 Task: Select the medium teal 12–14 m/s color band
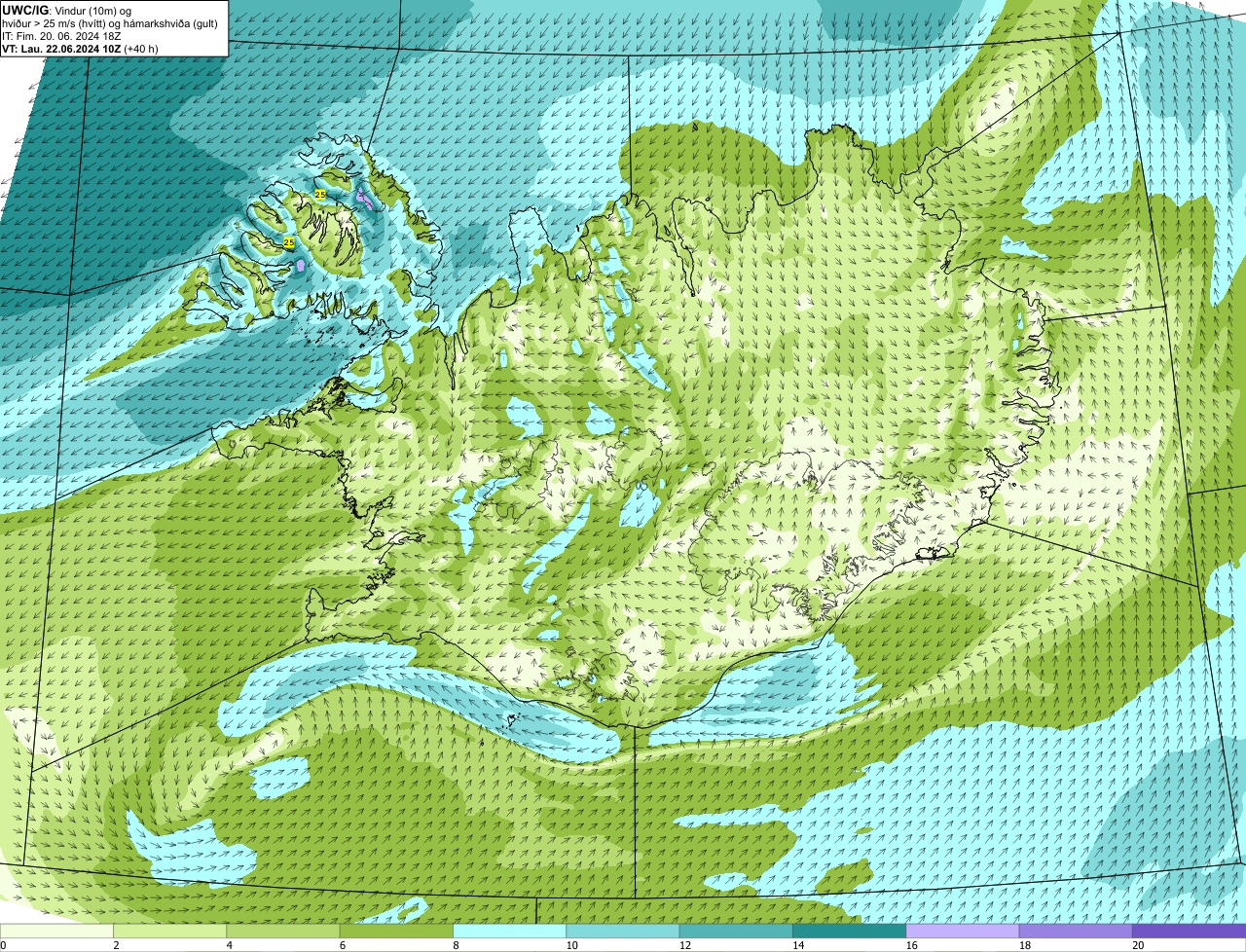(736, 931)
